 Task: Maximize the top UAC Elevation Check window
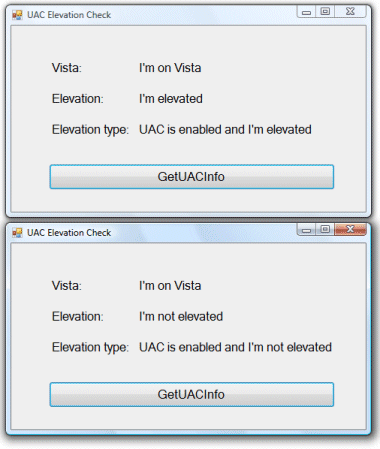(325, 12)
